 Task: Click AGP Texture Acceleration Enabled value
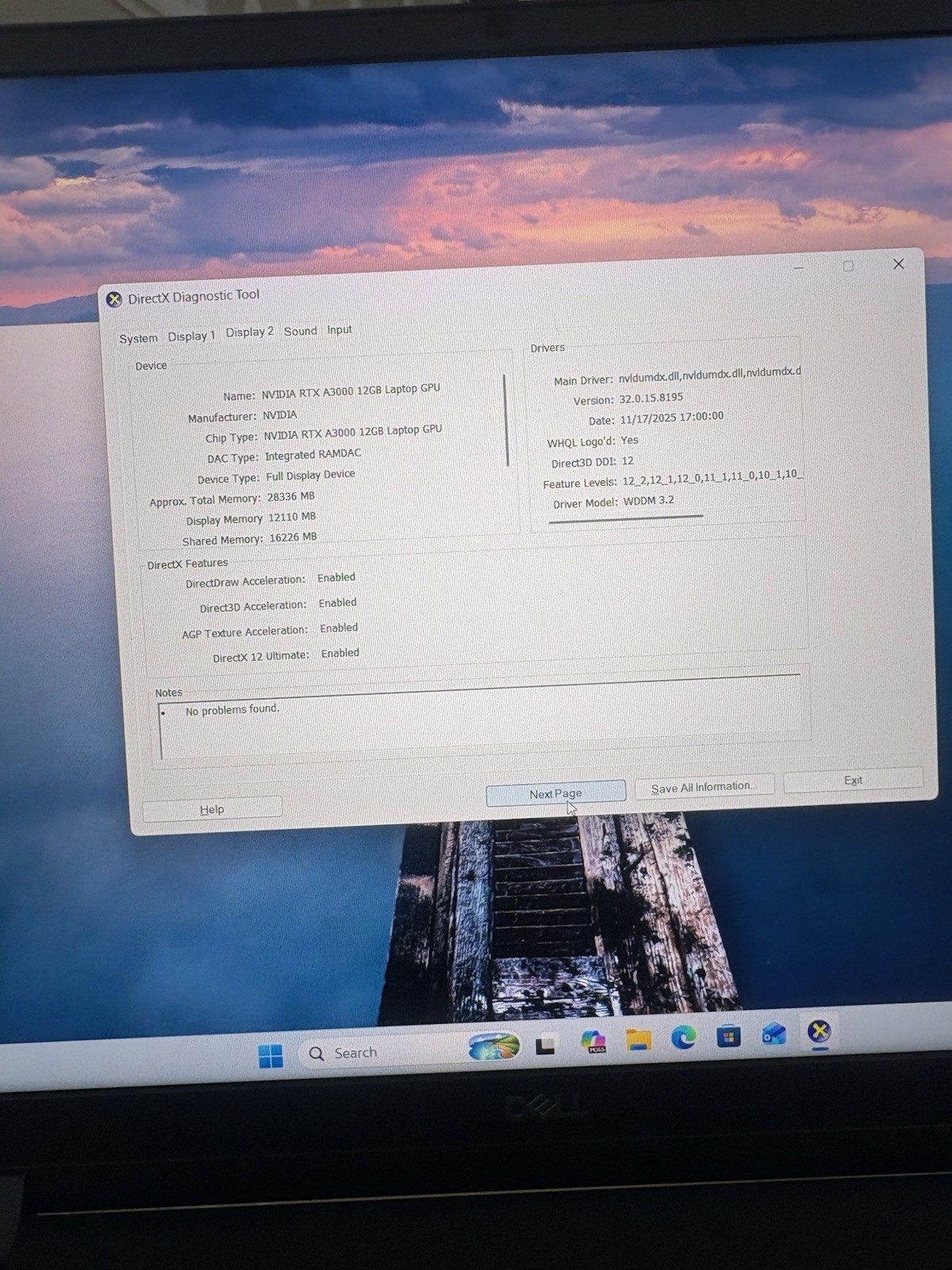(x=339, y=628)
